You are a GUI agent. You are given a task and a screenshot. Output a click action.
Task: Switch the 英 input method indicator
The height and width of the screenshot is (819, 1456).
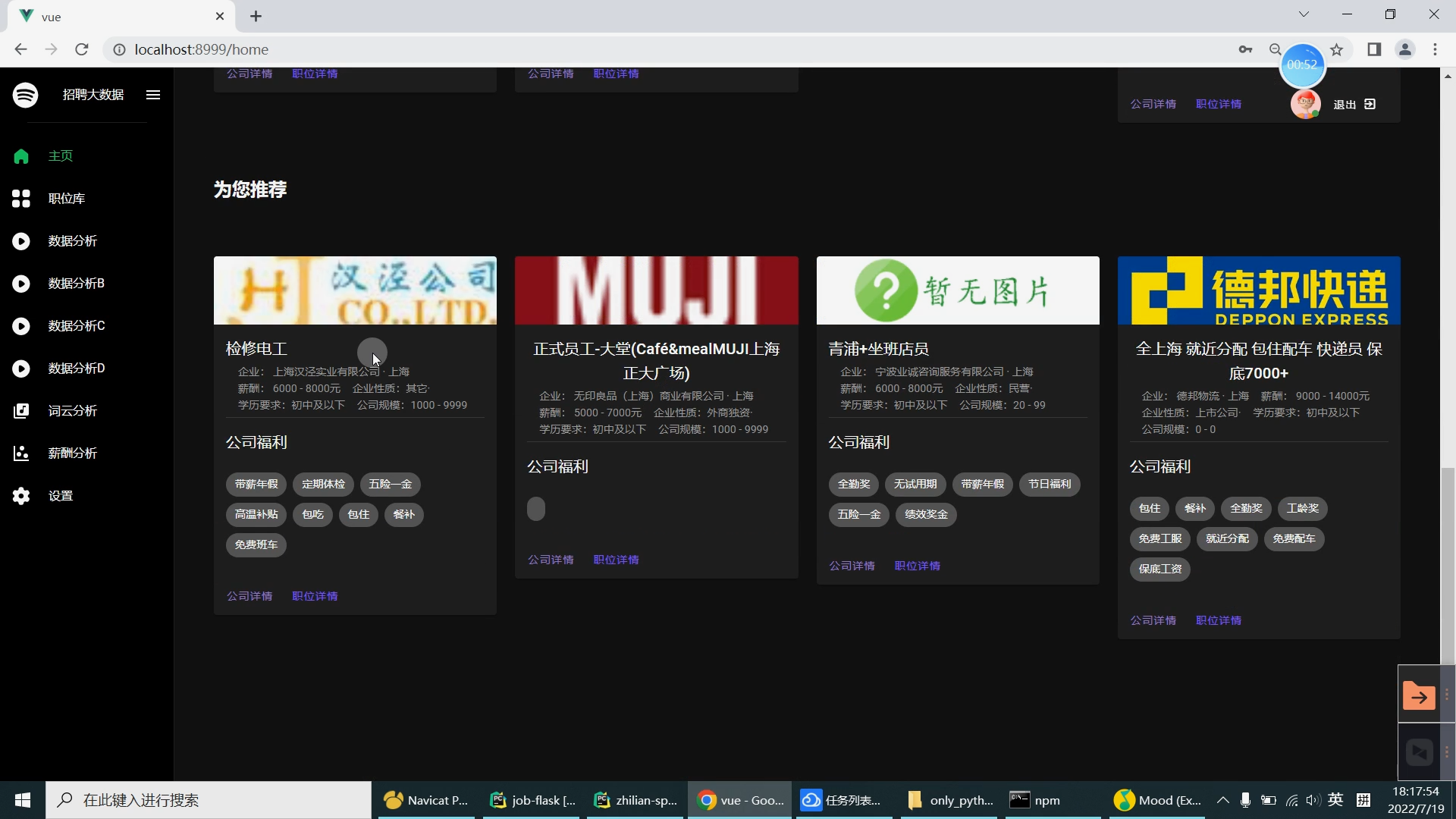(1335, 799)
